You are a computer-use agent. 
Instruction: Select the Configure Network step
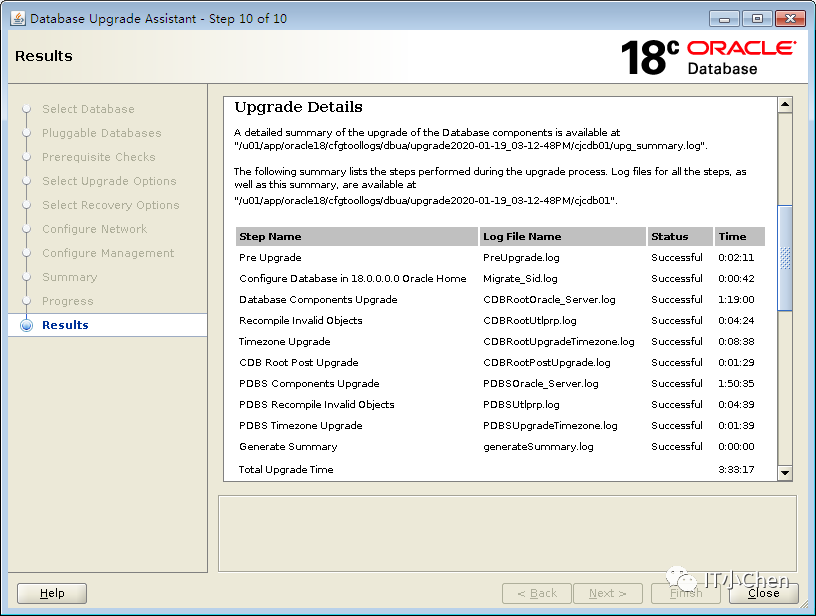pos(95,229)
